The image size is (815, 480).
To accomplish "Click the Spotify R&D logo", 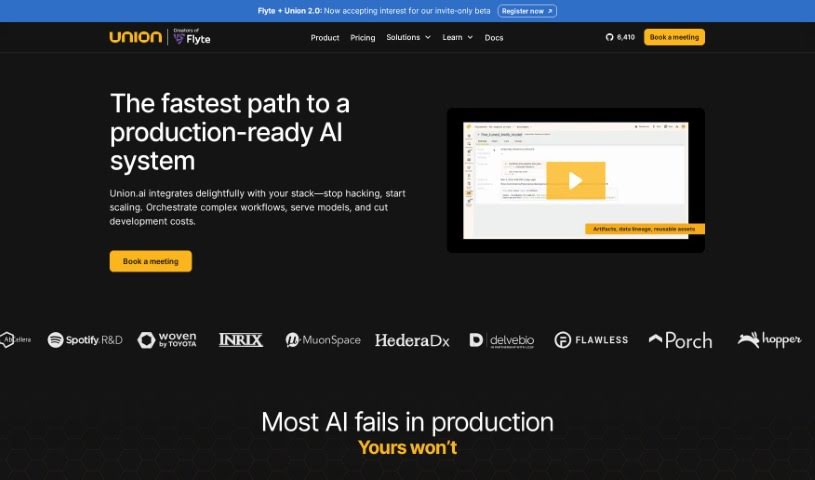I will tap(85, 340).
